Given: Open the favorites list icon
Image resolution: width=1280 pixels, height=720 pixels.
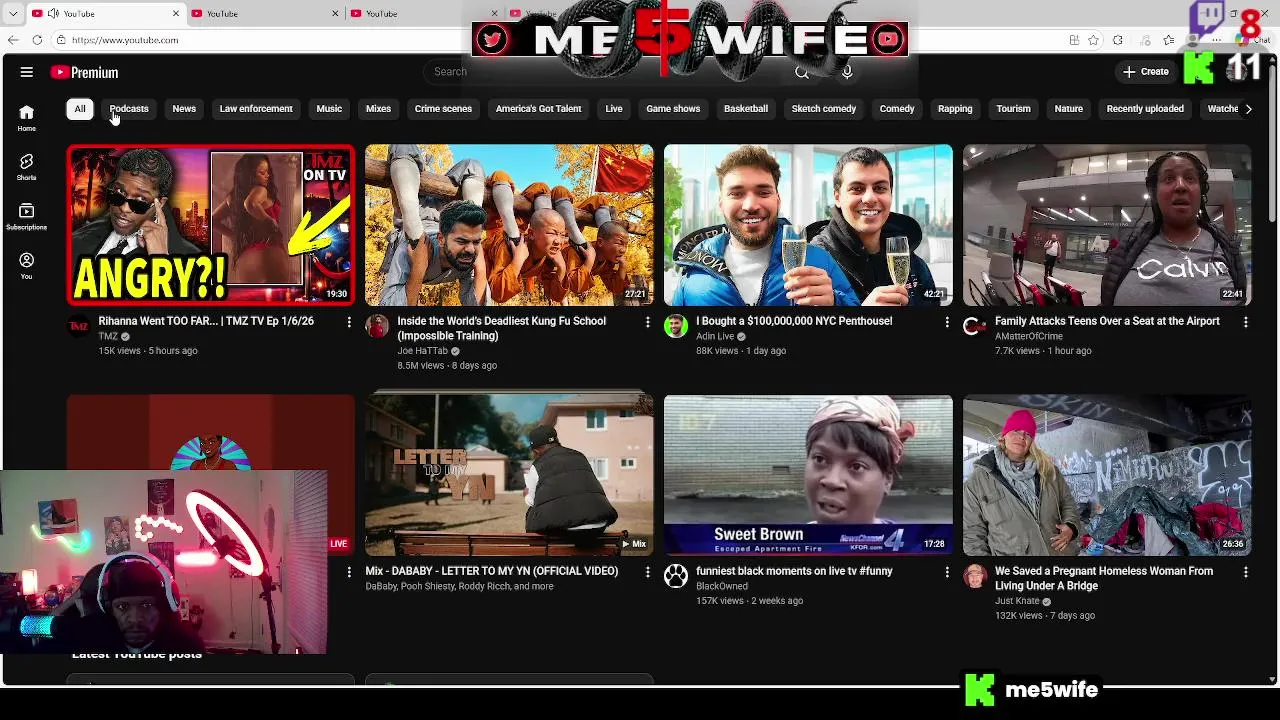Looking at the screenshot, I should point(1168,40).
